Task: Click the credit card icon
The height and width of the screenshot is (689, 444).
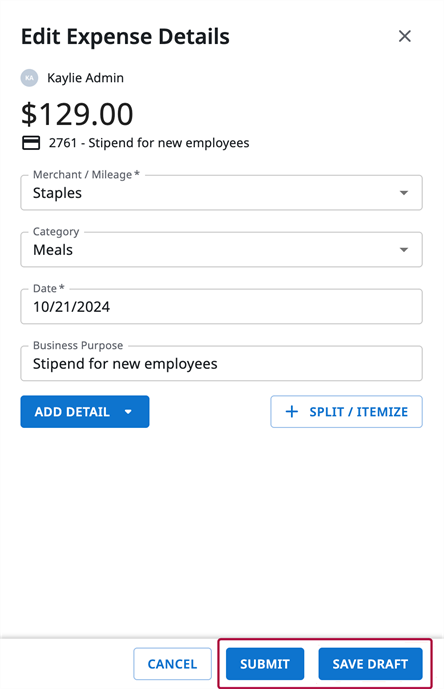Action: coord(31,143)
